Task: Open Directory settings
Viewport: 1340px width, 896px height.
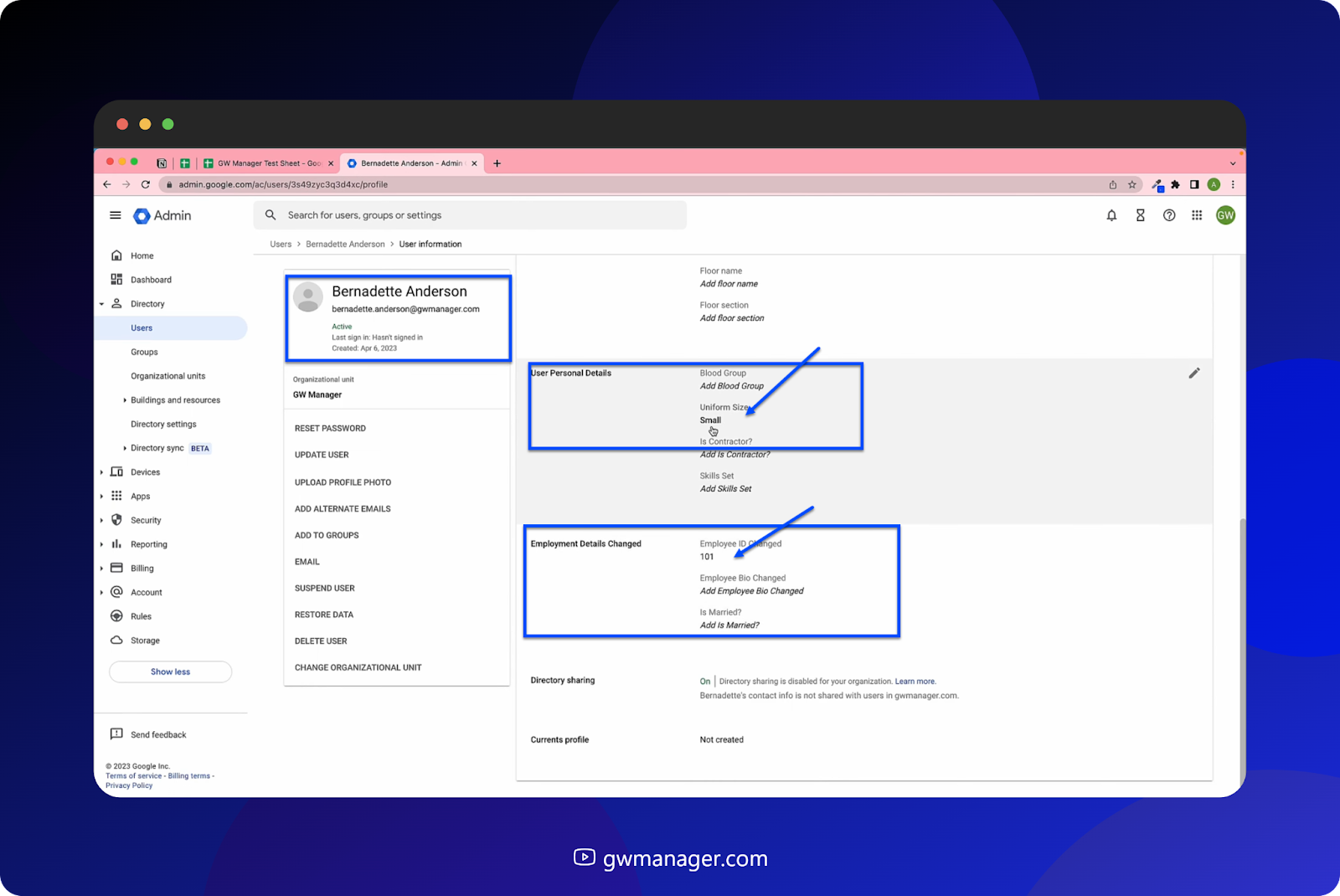Action: pyautogui.click(x=163, y=425)
